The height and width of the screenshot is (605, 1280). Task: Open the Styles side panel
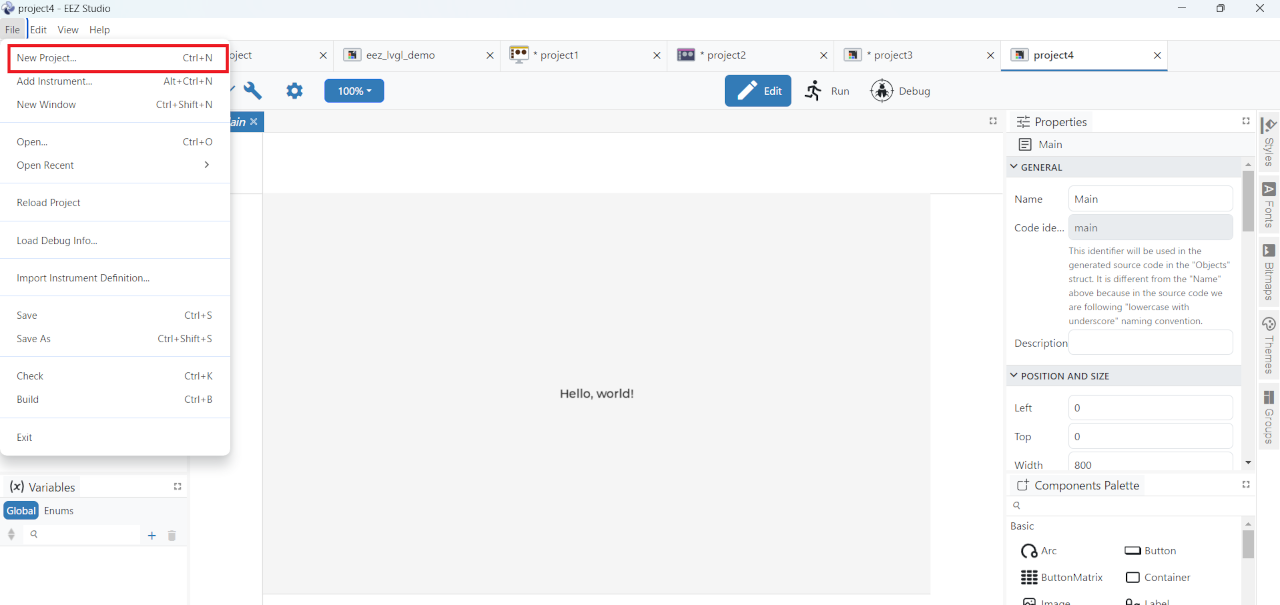tap(1269, 142)
